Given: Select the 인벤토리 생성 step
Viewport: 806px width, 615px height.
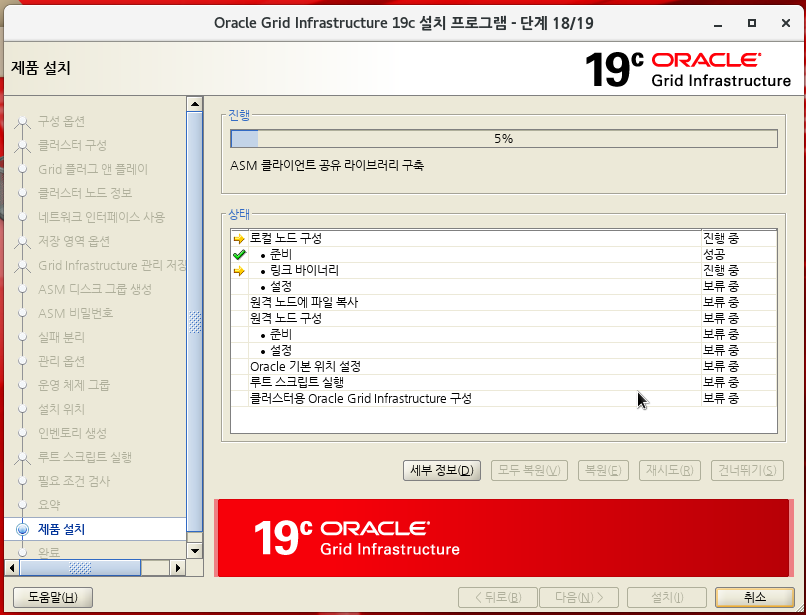Looking at the screenshot, I should (72, 433).
